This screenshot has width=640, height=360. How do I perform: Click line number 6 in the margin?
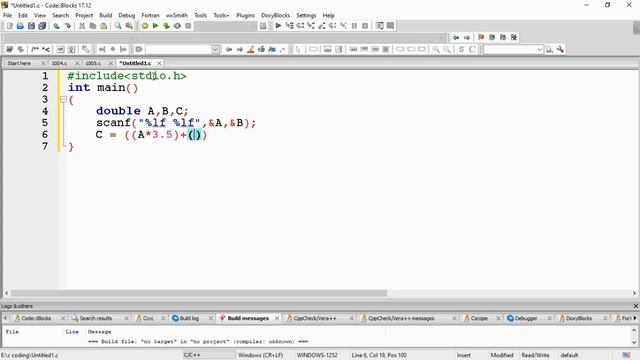tap(45, 135)
